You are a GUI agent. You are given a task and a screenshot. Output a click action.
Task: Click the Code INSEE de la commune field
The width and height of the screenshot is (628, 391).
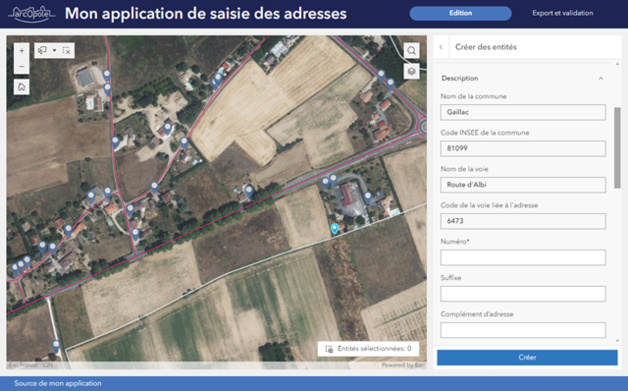click(523, 149)
